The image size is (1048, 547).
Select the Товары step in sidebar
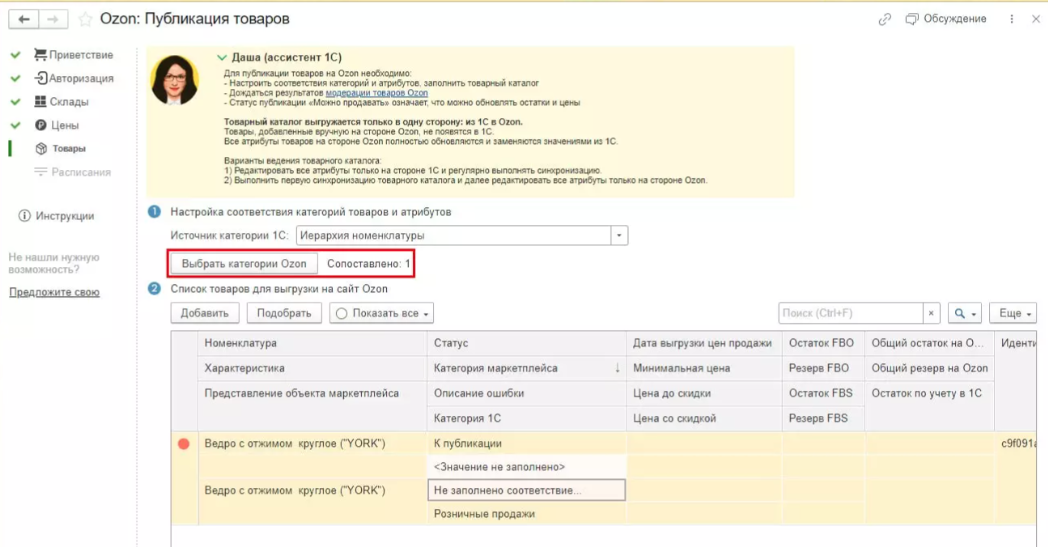pos(60,148)
